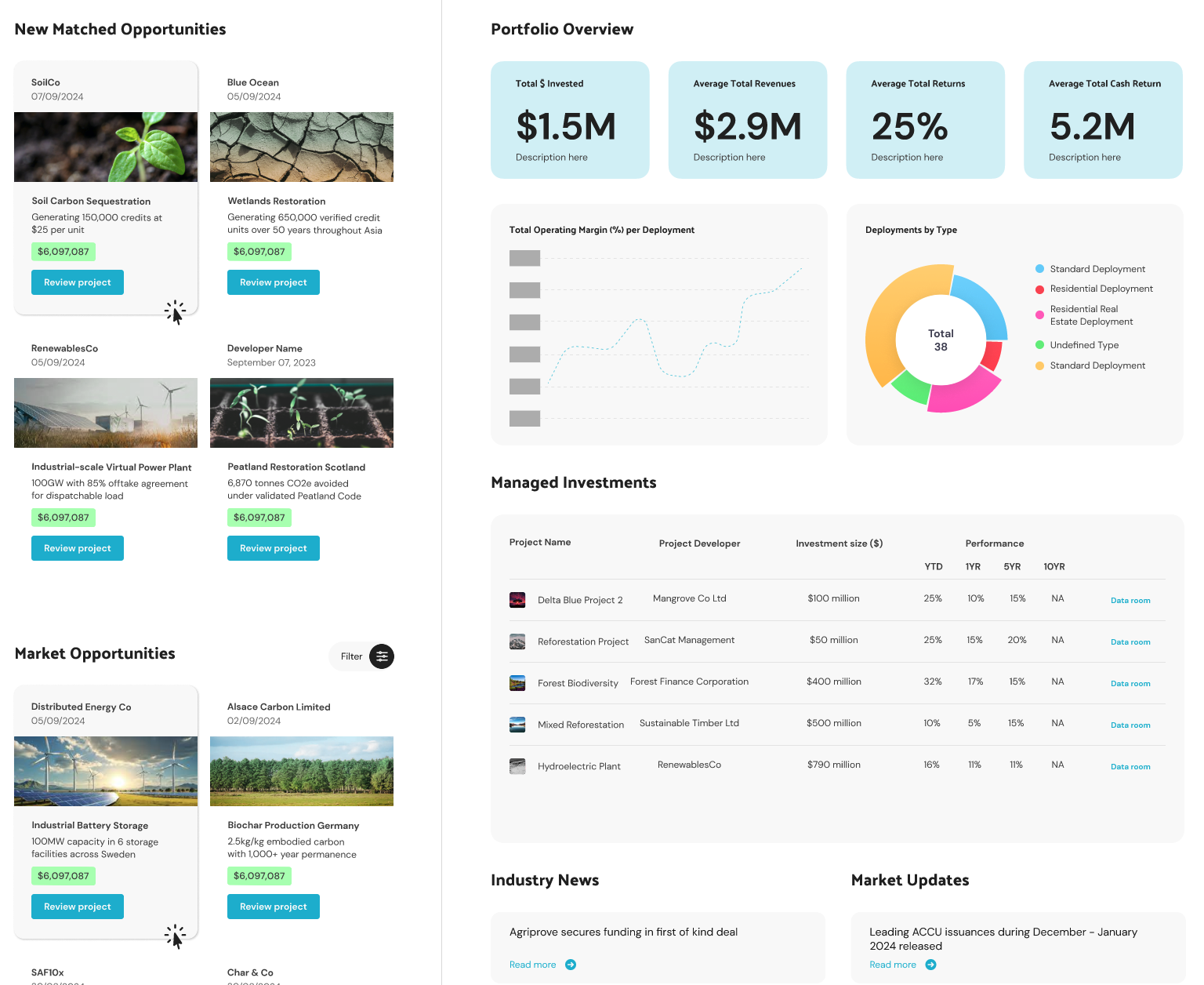The width and height of the screenshot is (1204, 985).
Task: Click Mangrove Co Ltd developer cell
Action: (690, 598)
